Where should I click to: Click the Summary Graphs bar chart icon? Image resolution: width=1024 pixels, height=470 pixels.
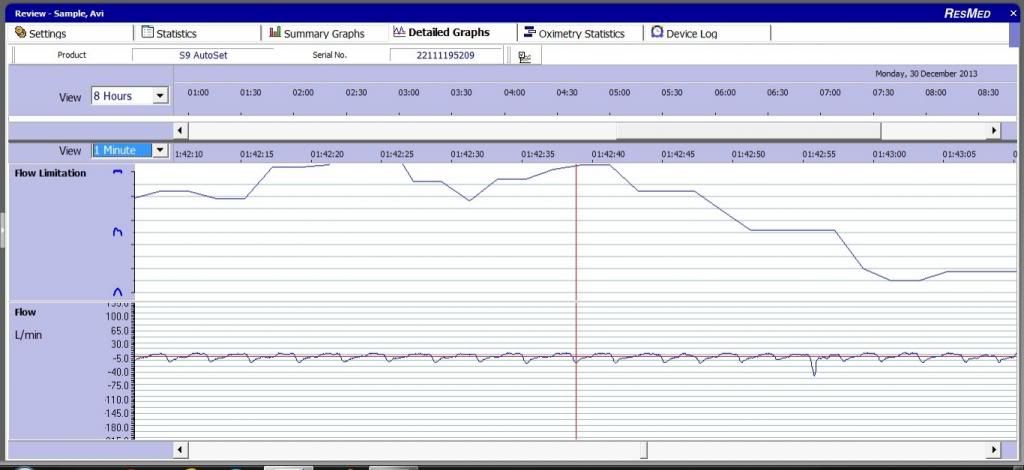[275, 33]
